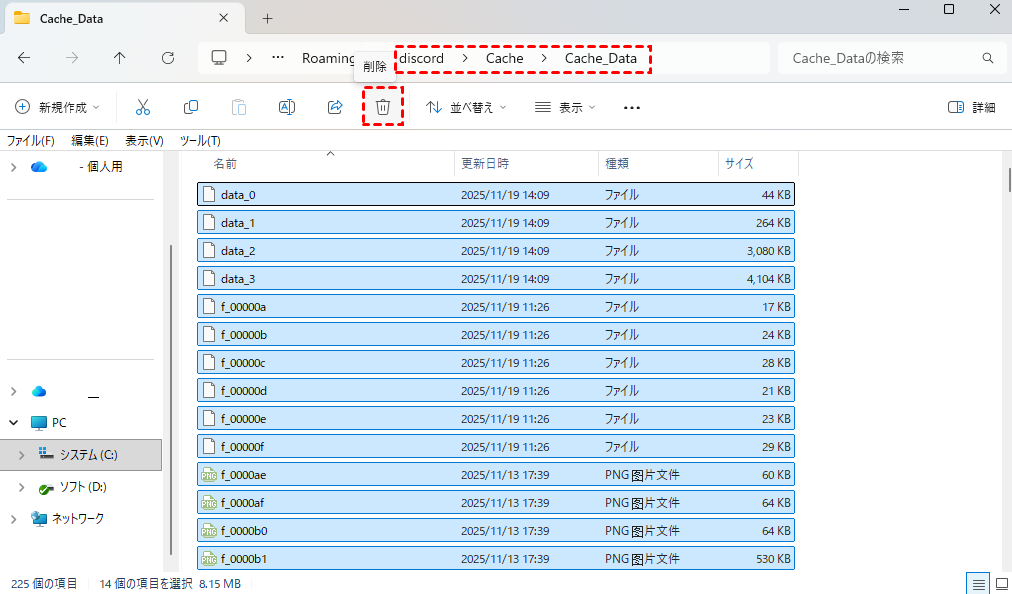The width and height of the screenshot is (1012, 594).
Task: Switch to details list view in status bar
Action: [978, 583]
